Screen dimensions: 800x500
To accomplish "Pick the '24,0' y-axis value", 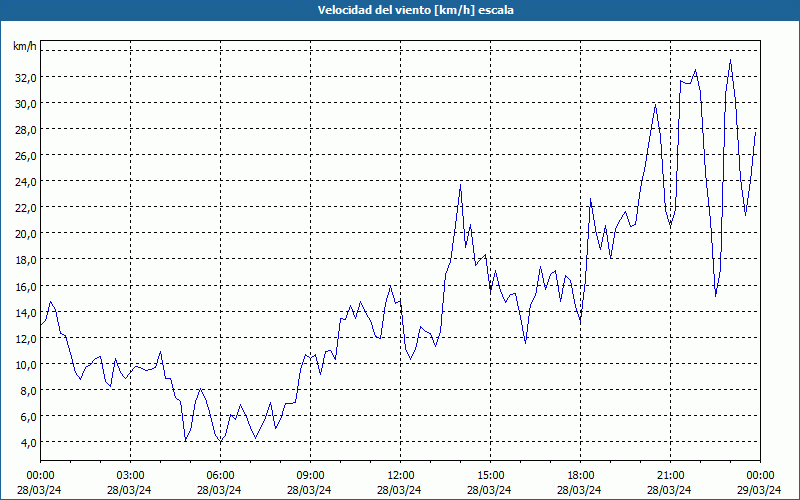I will pos(24,182).
